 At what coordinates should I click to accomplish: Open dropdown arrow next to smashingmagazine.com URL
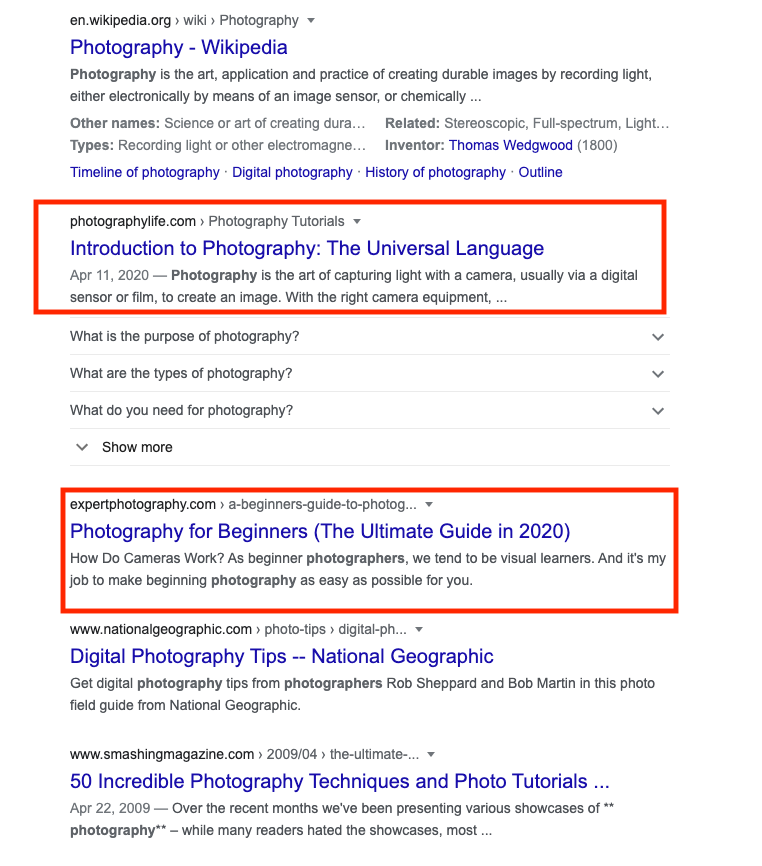tap(432, 754)
